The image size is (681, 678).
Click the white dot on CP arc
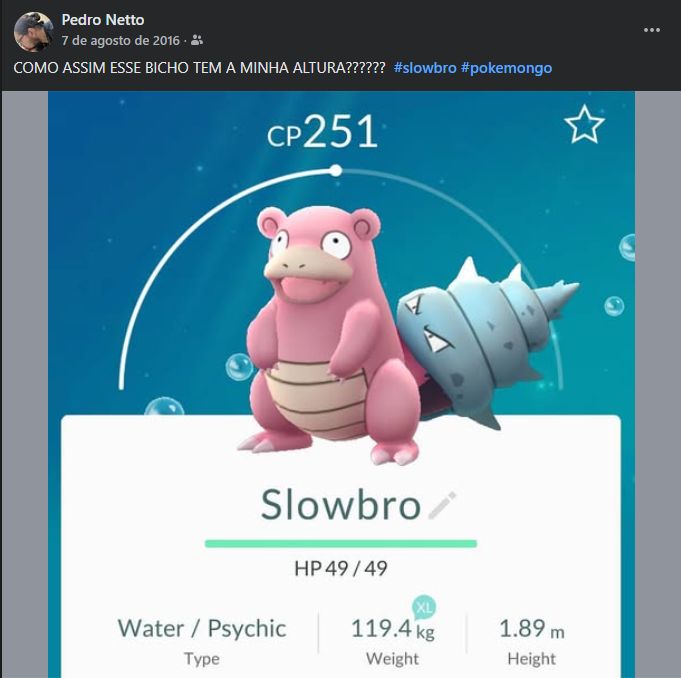point(335,170)
